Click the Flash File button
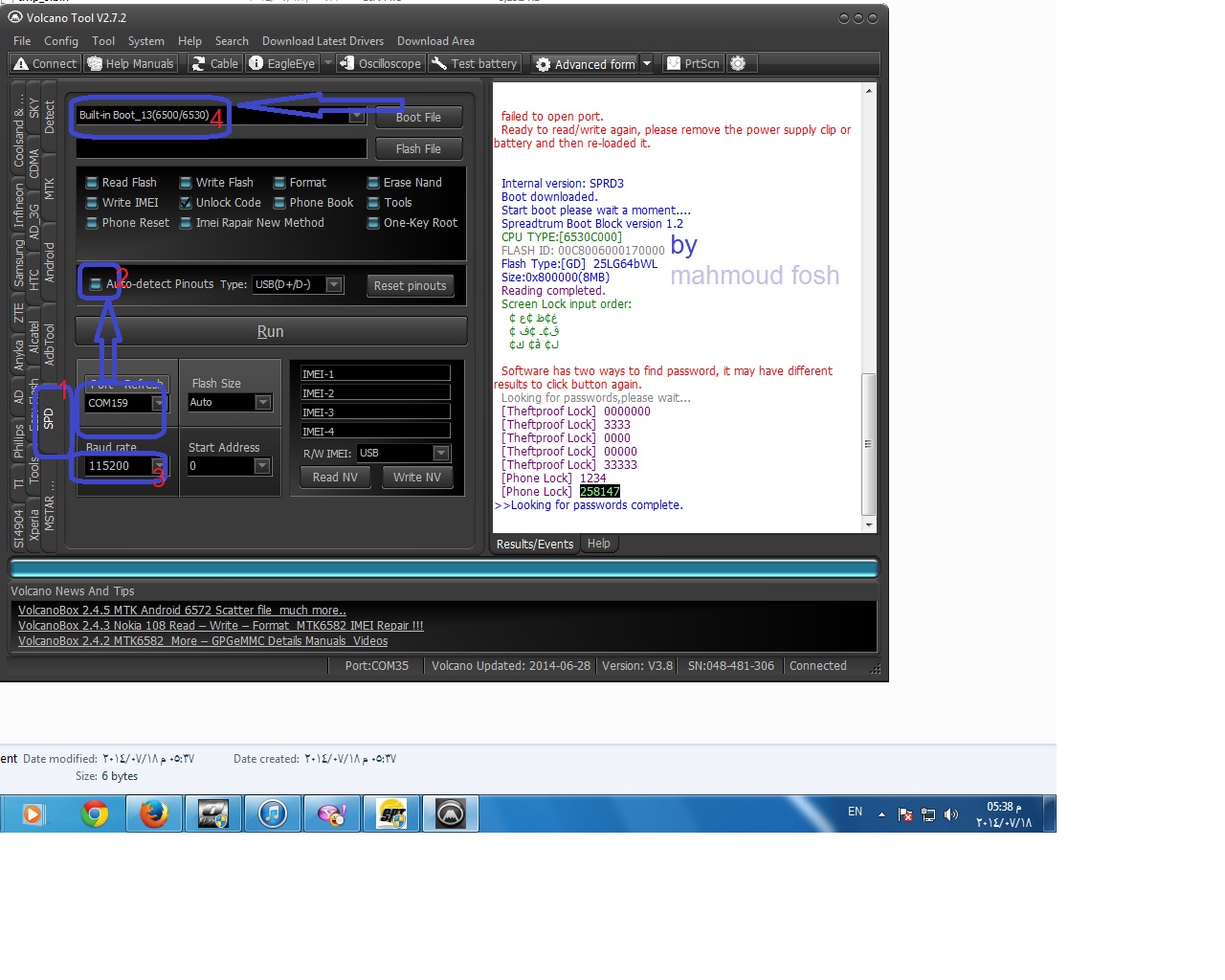1225x980 pixels. [418, 148]
